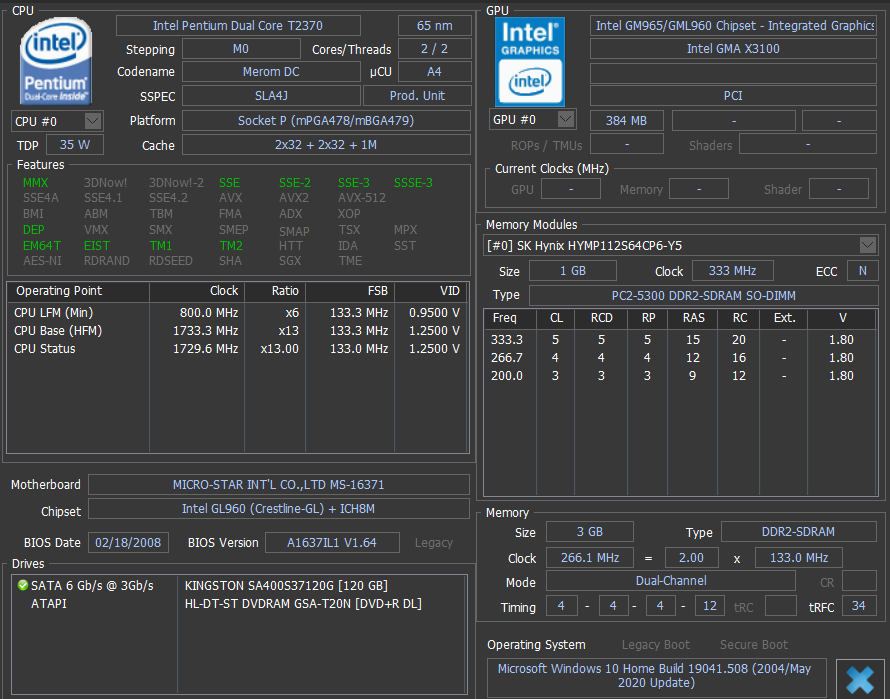This screenshot has width=890, height=699.
Task: Click the Operating Point column header
Action: [78, 291]
